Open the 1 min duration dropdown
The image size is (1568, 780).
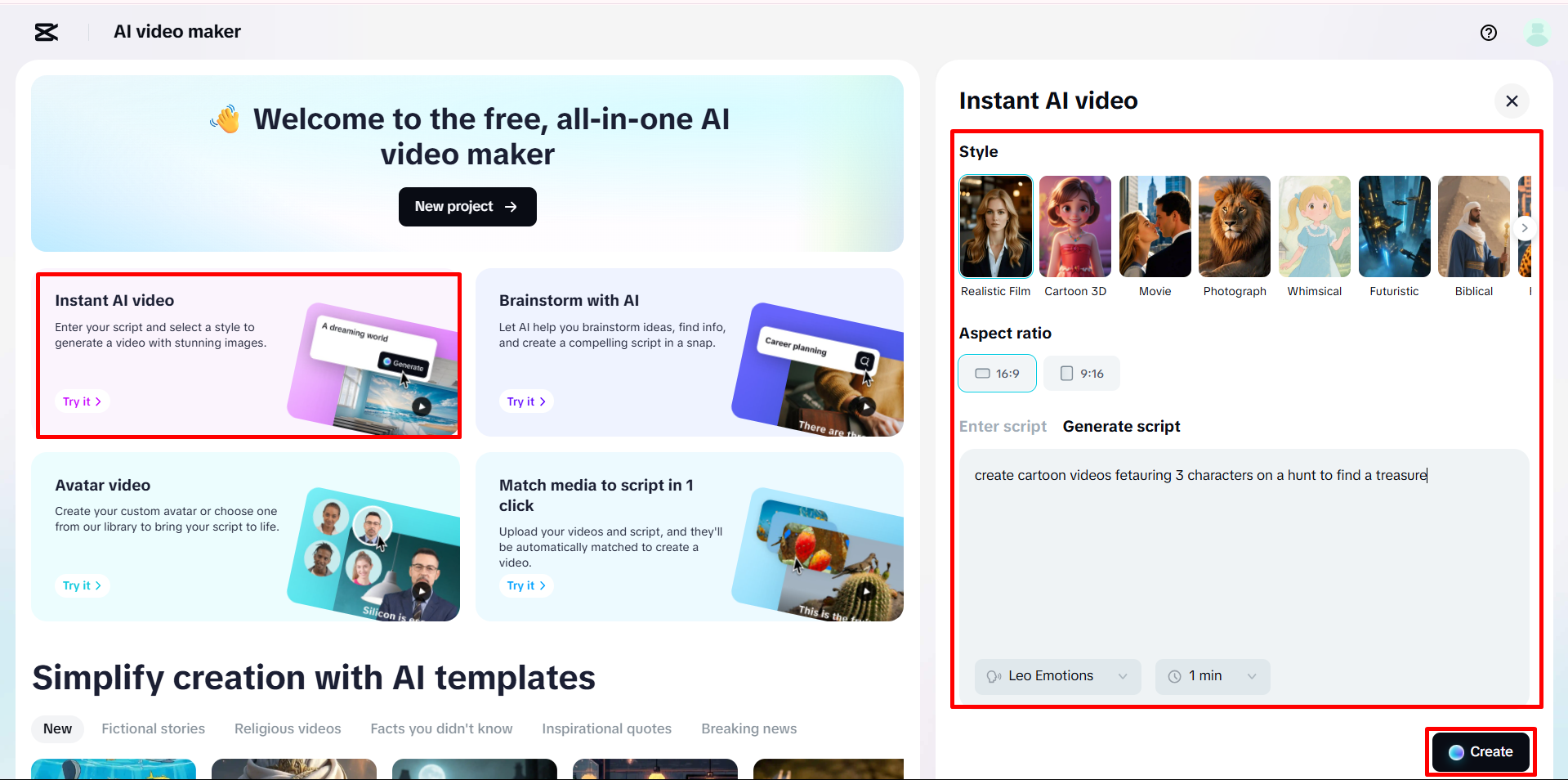[x=1213, y=676]
